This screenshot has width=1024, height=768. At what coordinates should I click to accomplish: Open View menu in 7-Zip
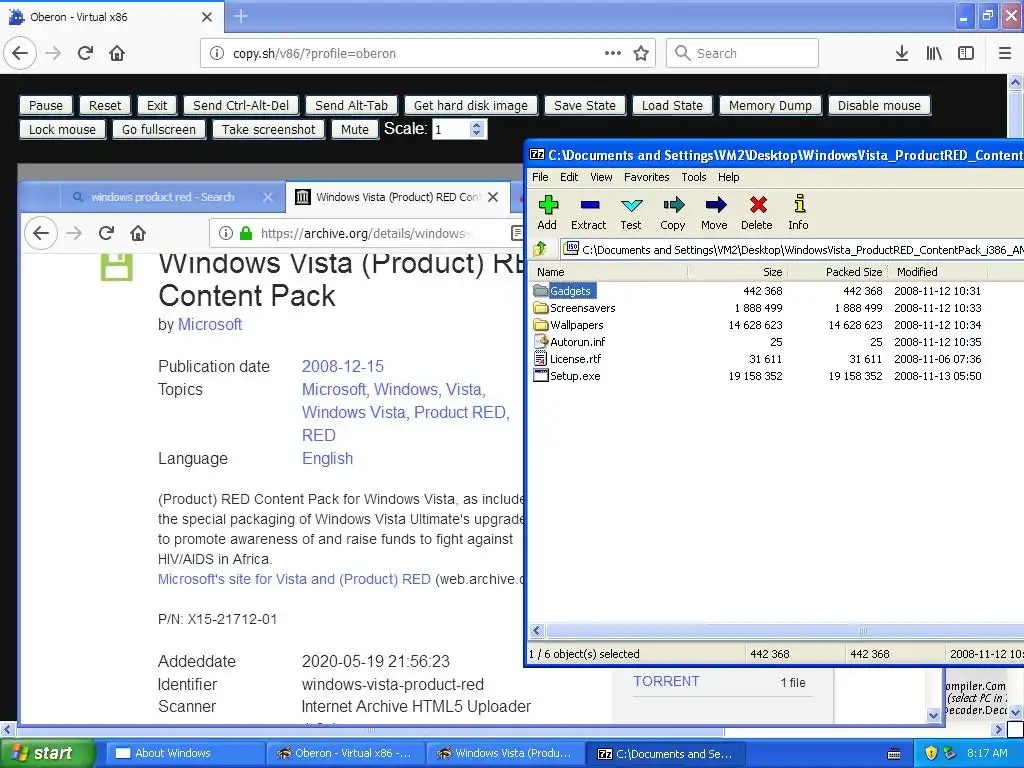(601, 177)
